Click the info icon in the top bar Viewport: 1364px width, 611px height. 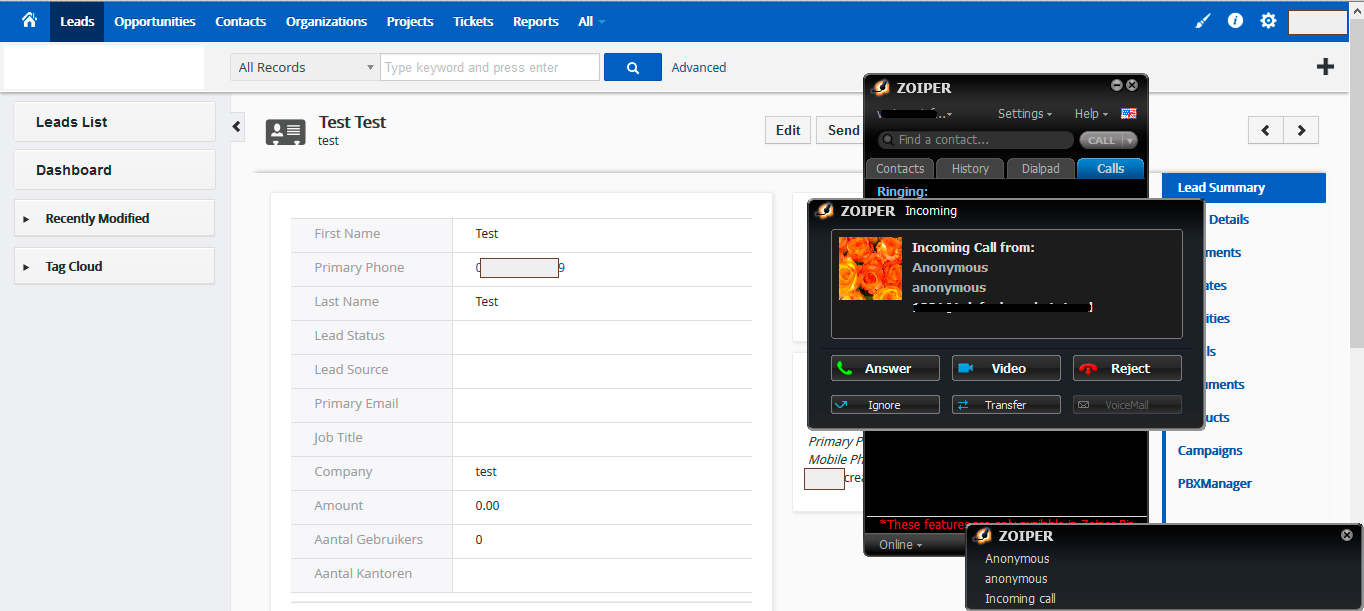[x=1235, y=20]
